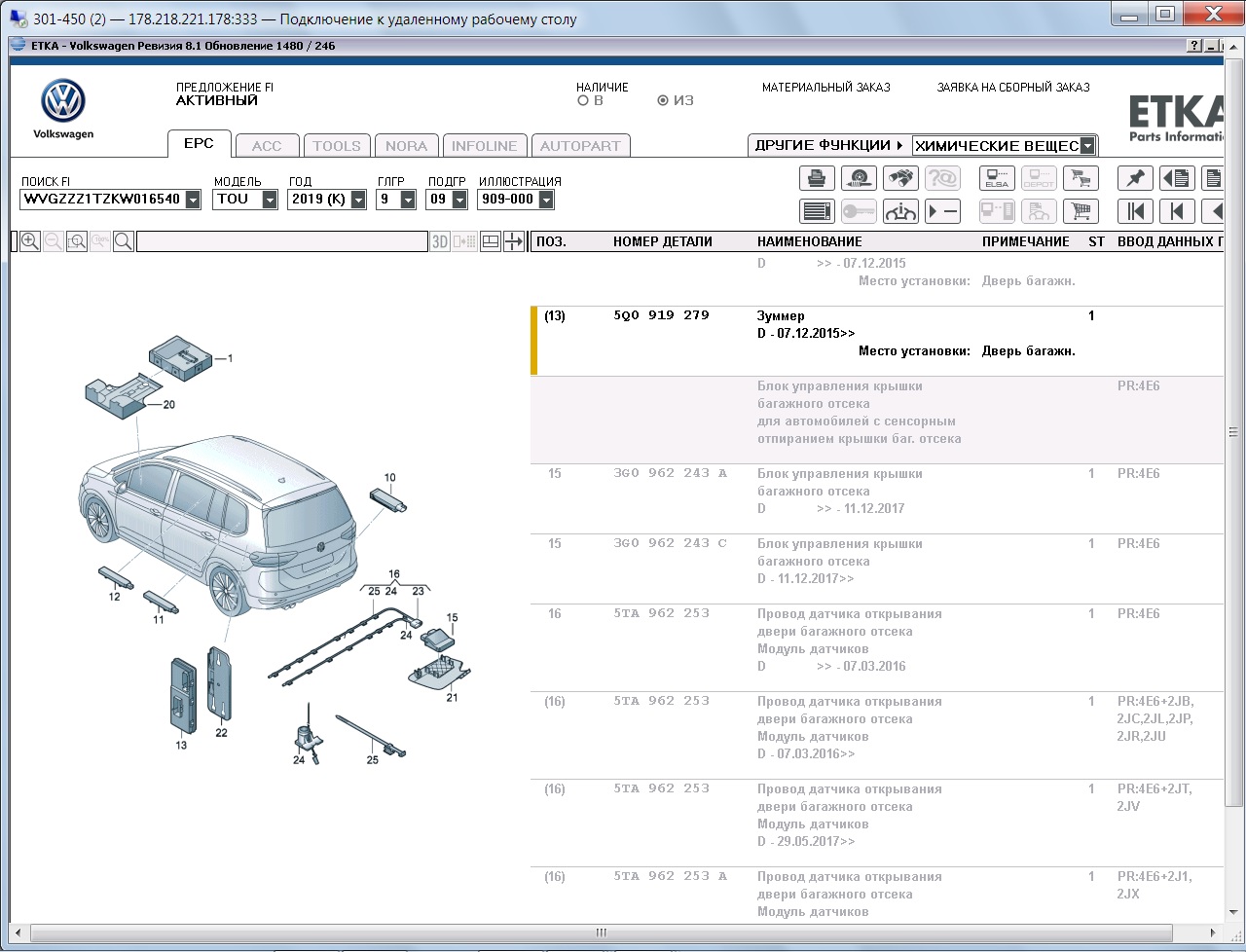Expand the МОДЕЛЬ TOU dropdown

tap(270, 200)
